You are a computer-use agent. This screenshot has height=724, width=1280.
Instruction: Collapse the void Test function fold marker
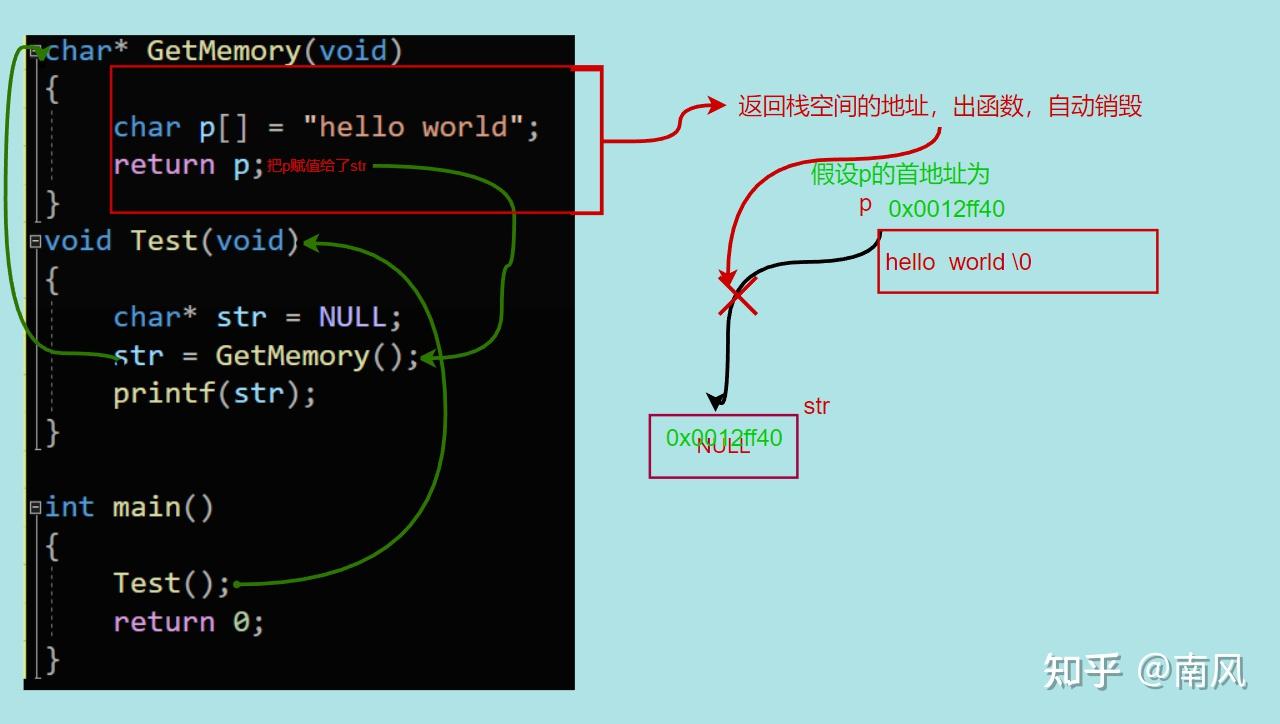coord(35,241)
